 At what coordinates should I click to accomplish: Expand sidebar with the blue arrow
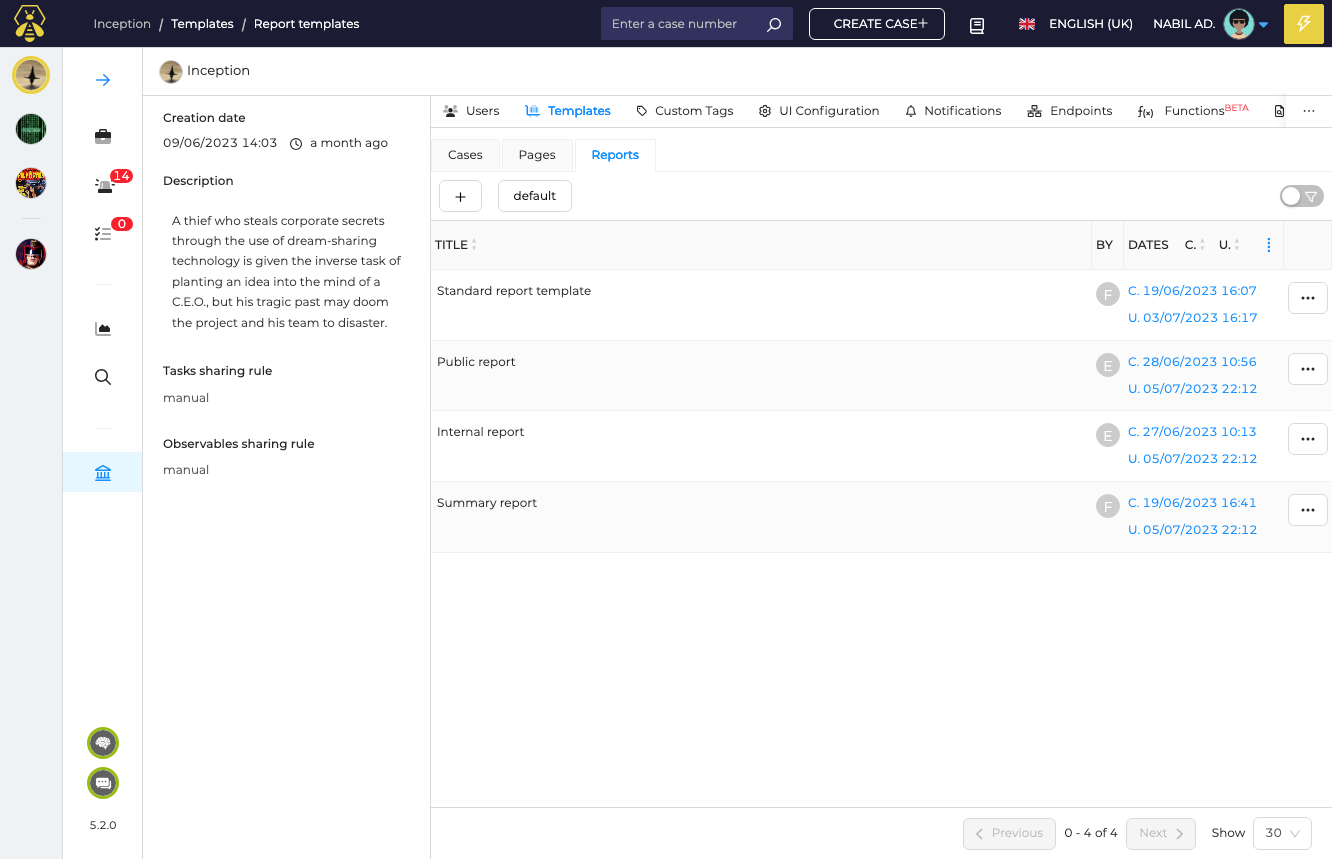[x=103, y=80]
